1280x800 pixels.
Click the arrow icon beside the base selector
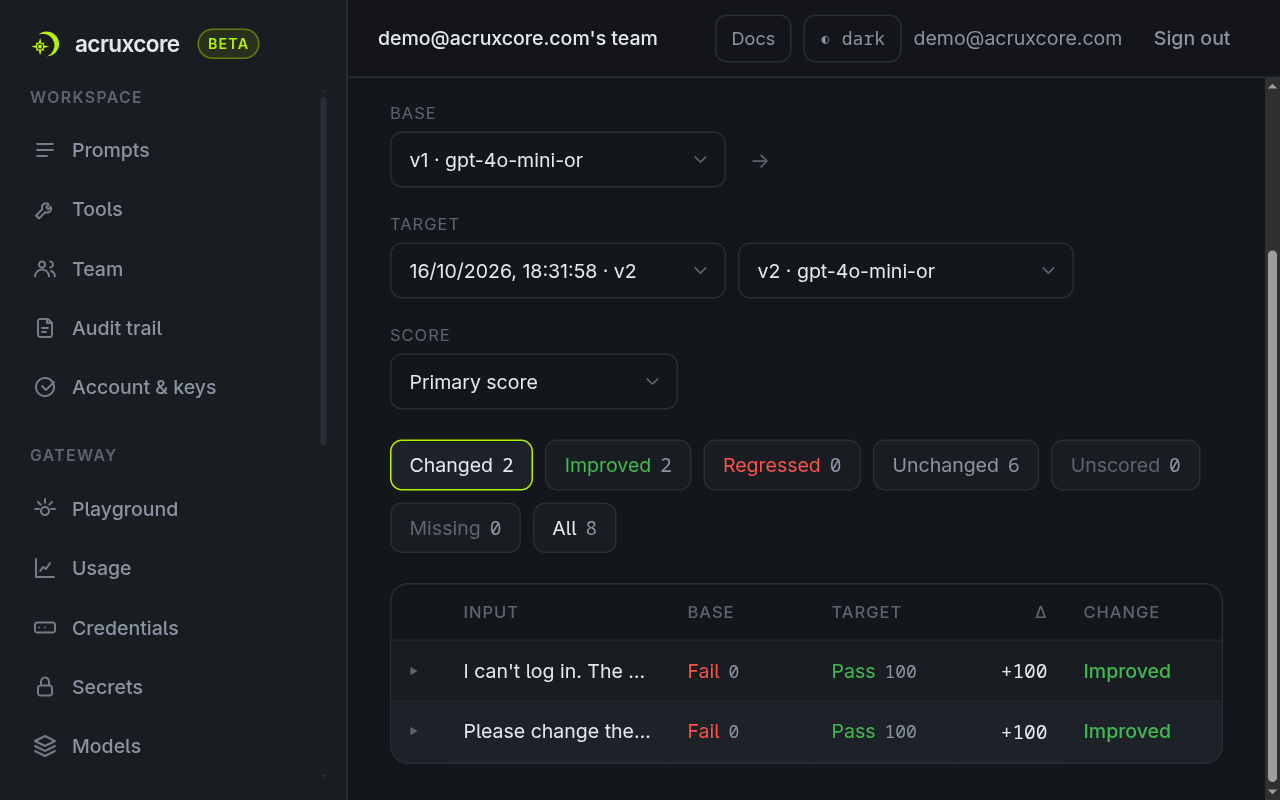[760, 160]
